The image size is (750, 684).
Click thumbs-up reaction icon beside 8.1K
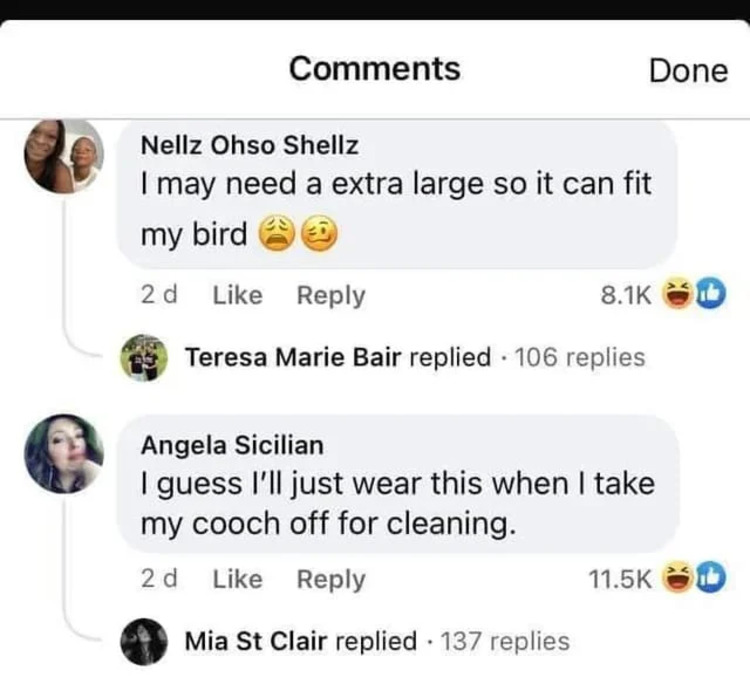tap(704, 295)
